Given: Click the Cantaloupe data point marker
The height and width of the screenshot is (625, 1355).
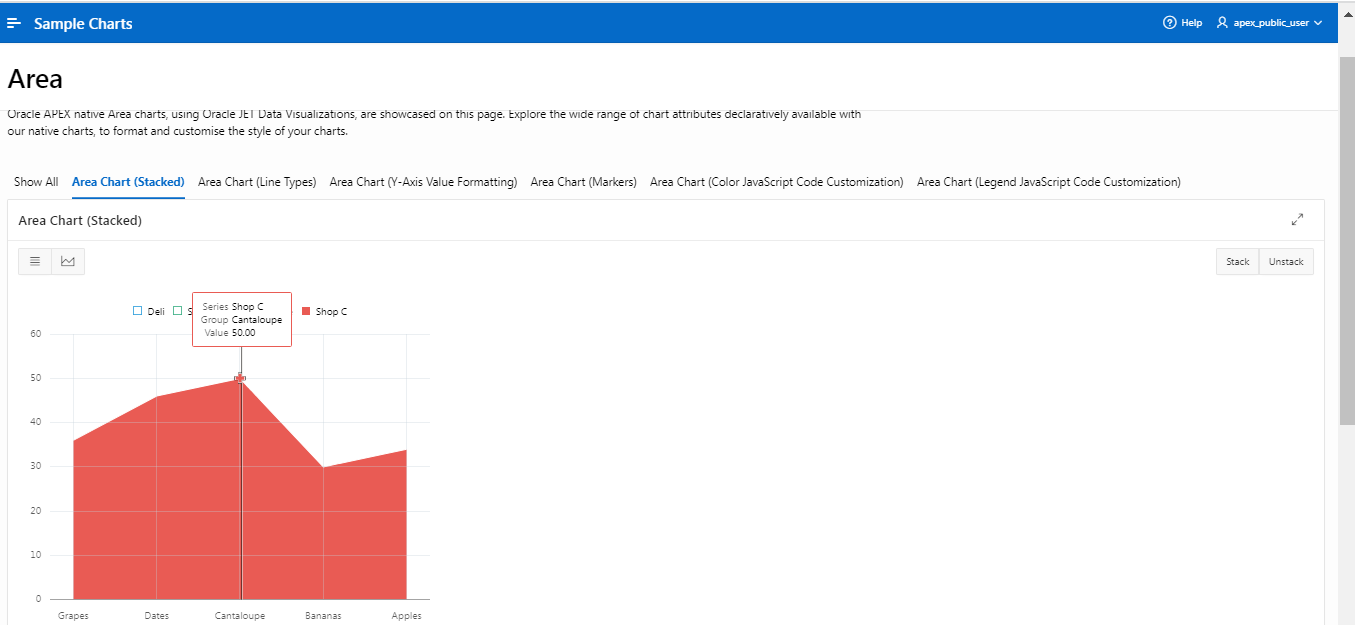Looking at the screenshot, I should point(240,378).
